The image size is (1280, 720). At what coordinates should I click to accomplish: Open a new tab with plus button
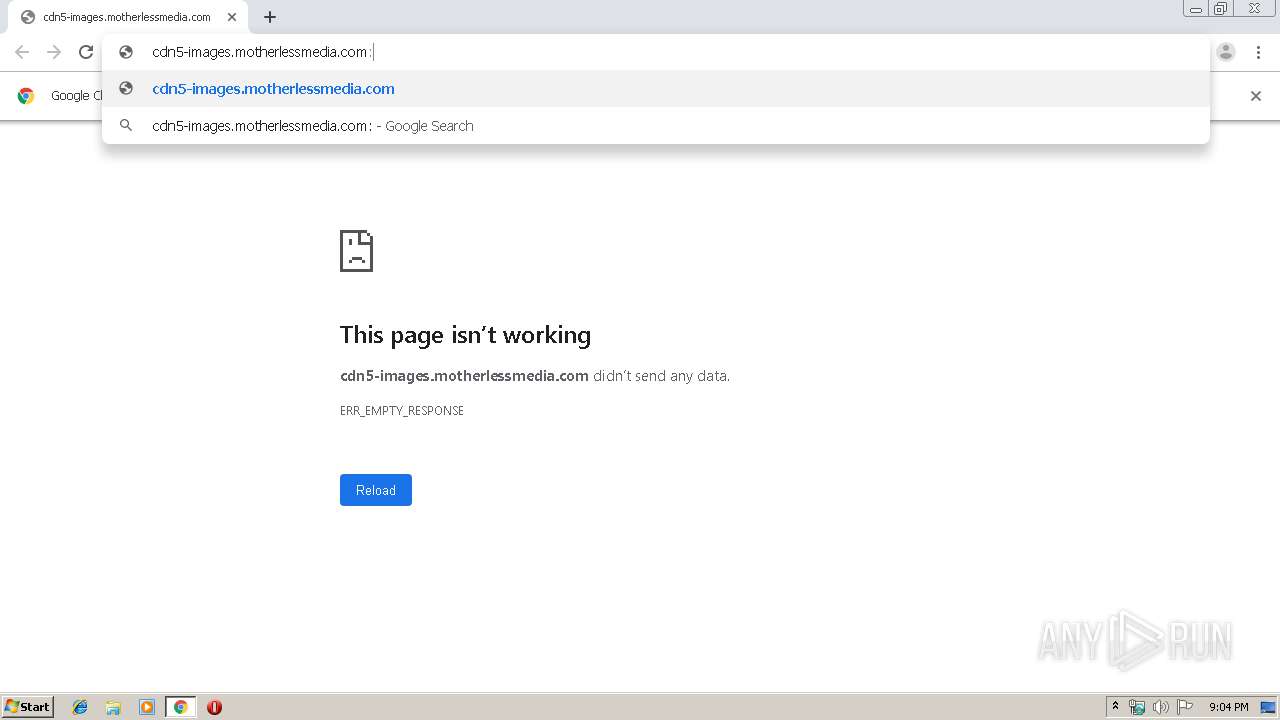click(x=270, y=17)
